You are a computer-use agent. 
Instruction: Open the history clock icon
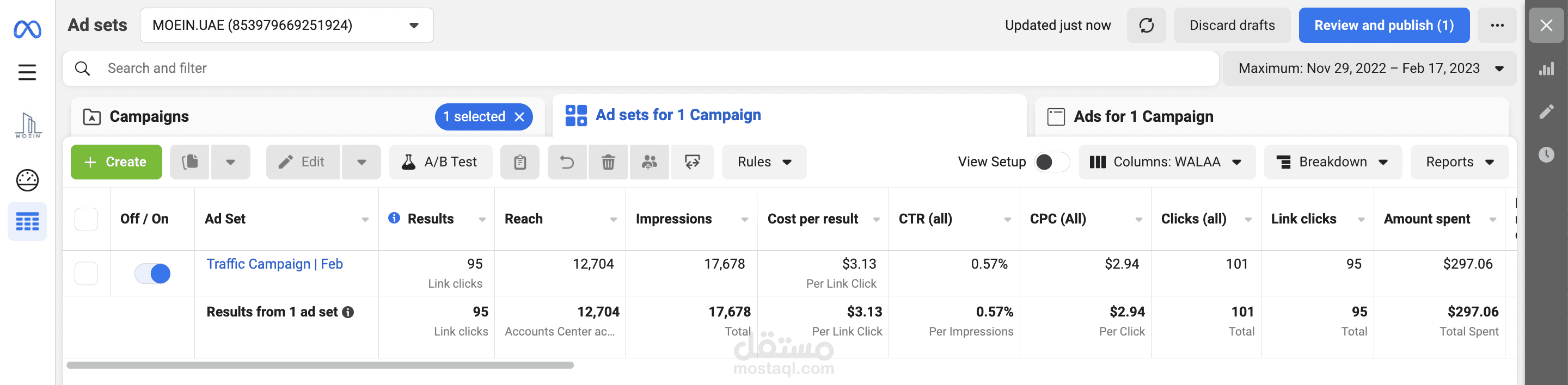point(1546,154)
